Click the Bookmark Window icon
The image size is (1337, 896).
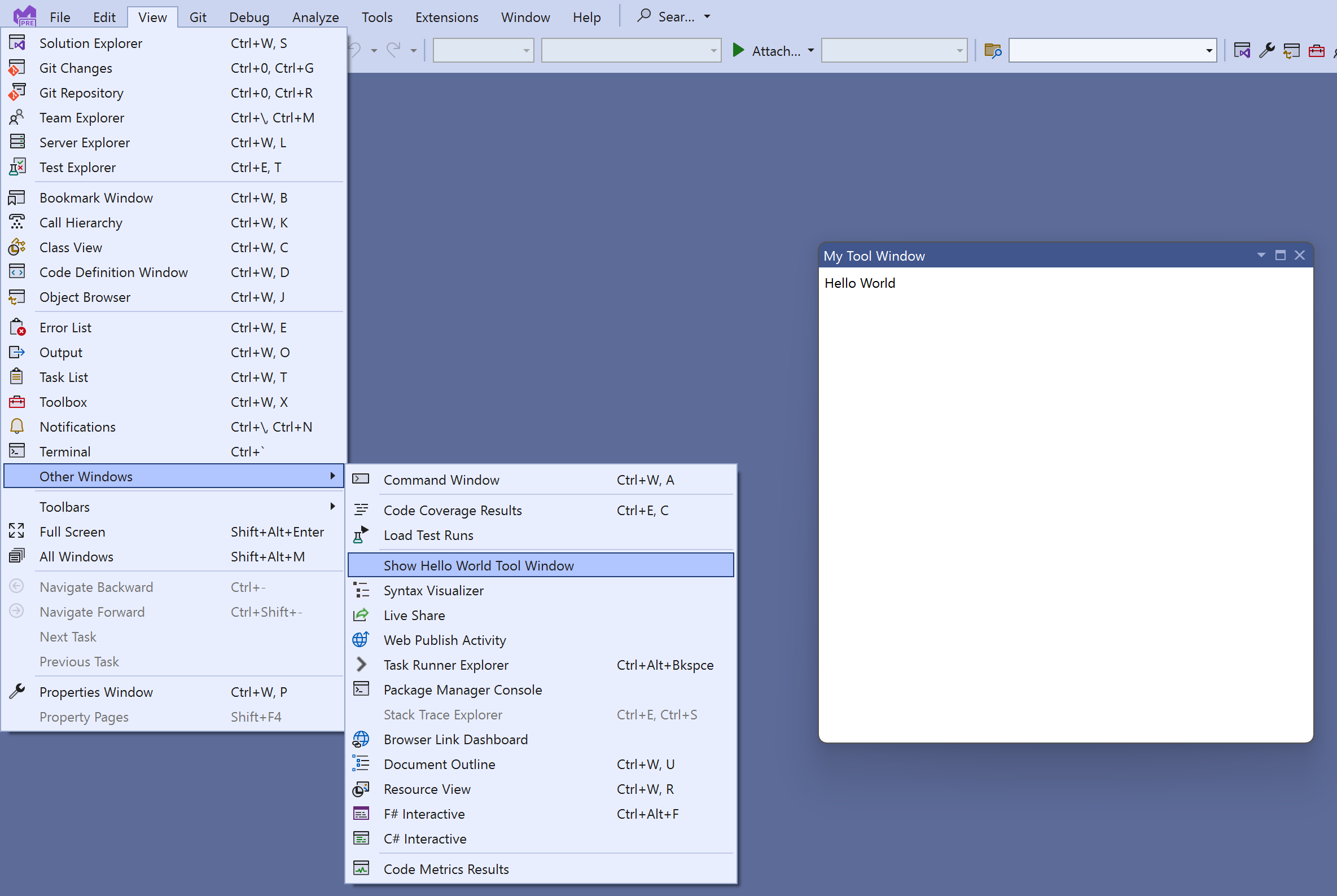17,197
